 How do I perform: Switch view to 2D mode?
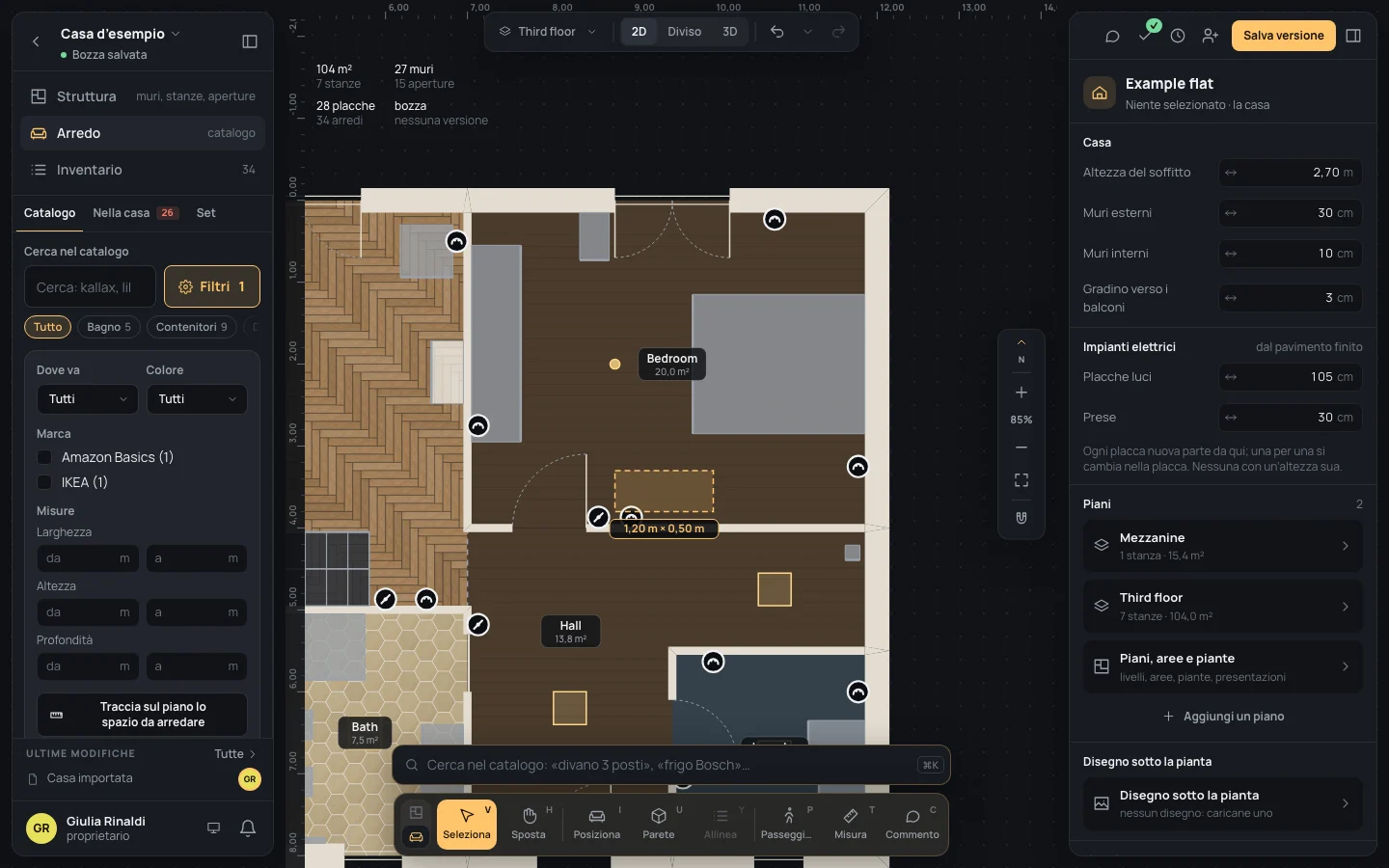639,32
